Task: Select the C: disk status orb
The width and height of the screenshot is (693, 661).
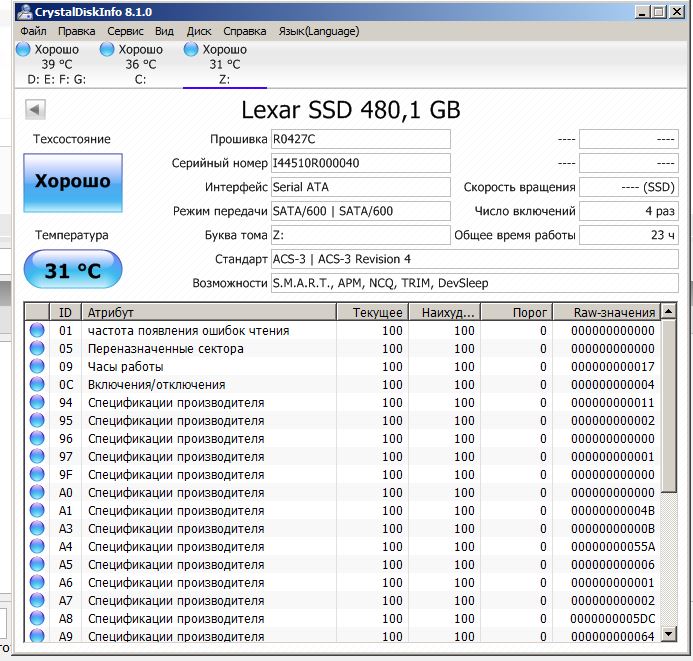Action: [107, 49]
